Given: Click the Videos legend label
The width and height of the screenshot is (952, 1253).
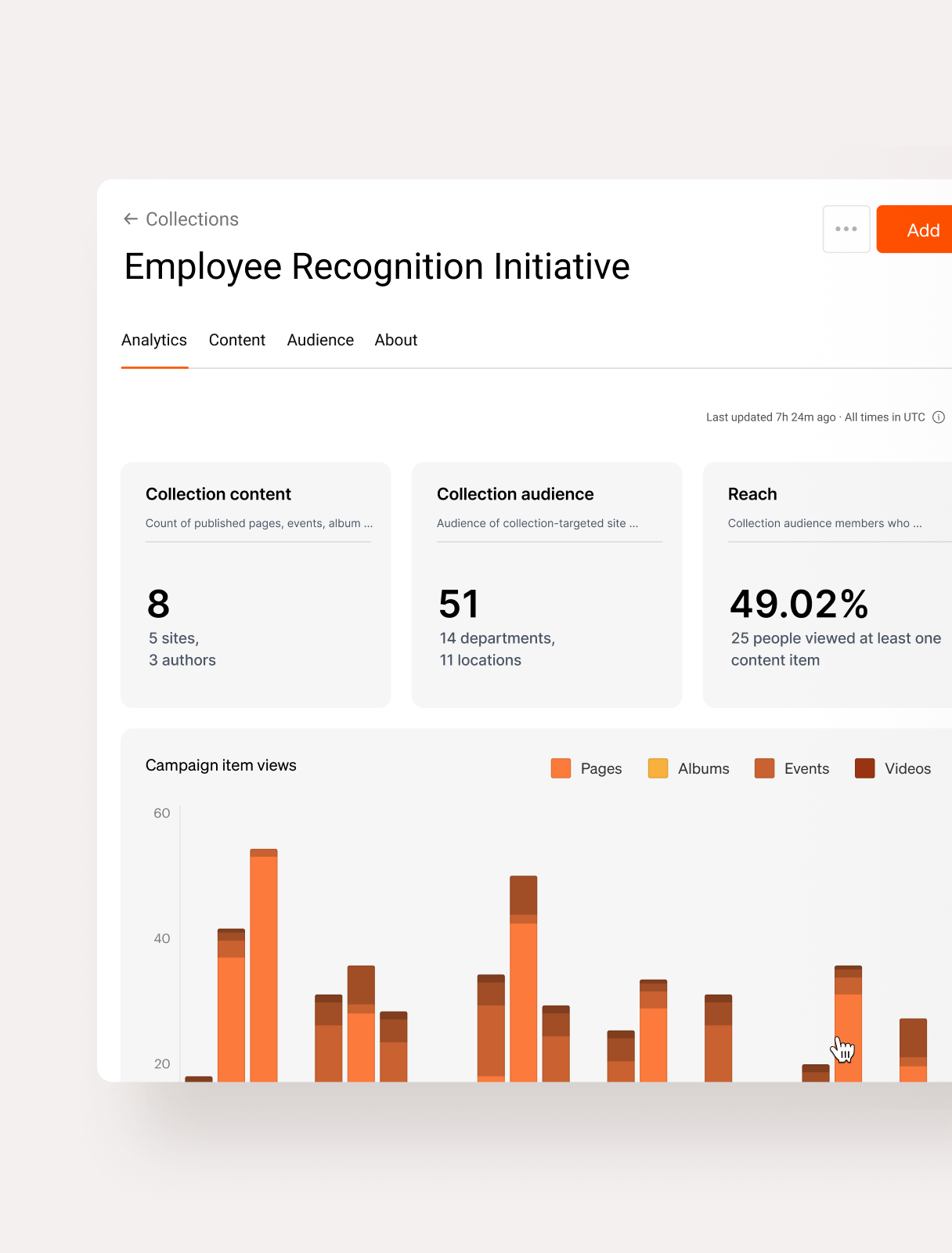Looking at the screenshot, I should click(908, 768).
